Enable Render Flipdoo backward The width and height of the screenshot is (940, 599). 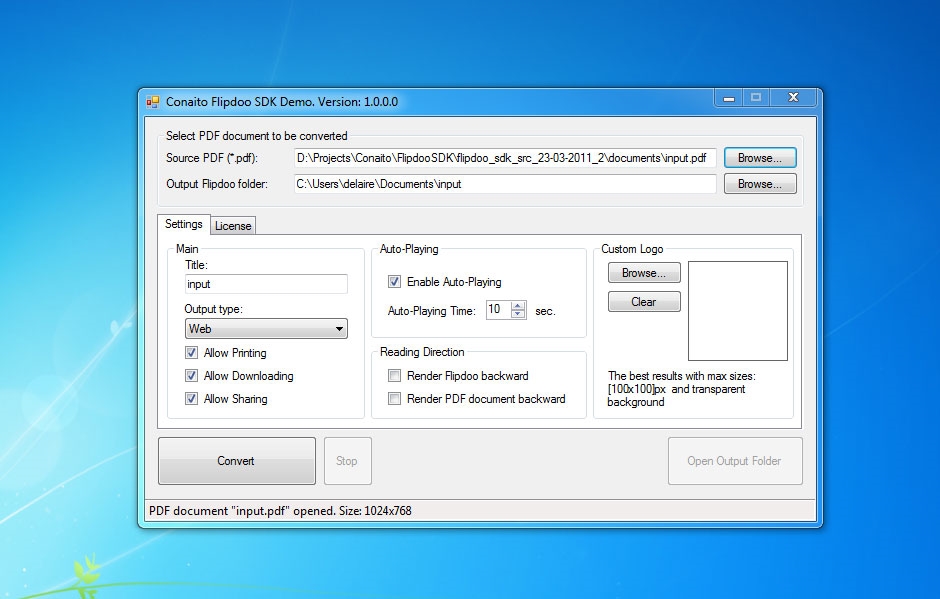click(394, 376)
